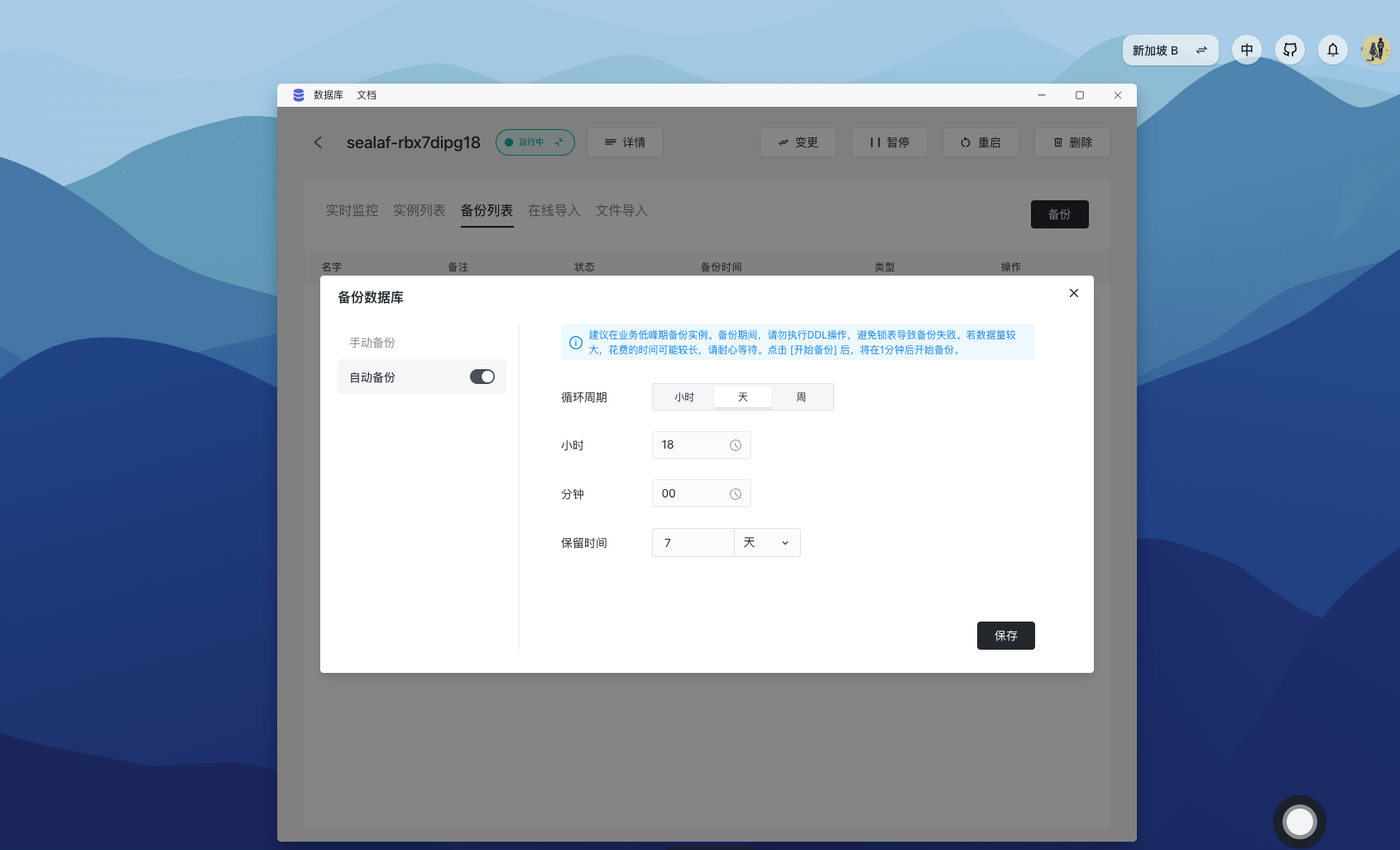The height and width of the screenshot is (850, 1400).
Task: Click the 分钟 field label
Action: [573, 494]
